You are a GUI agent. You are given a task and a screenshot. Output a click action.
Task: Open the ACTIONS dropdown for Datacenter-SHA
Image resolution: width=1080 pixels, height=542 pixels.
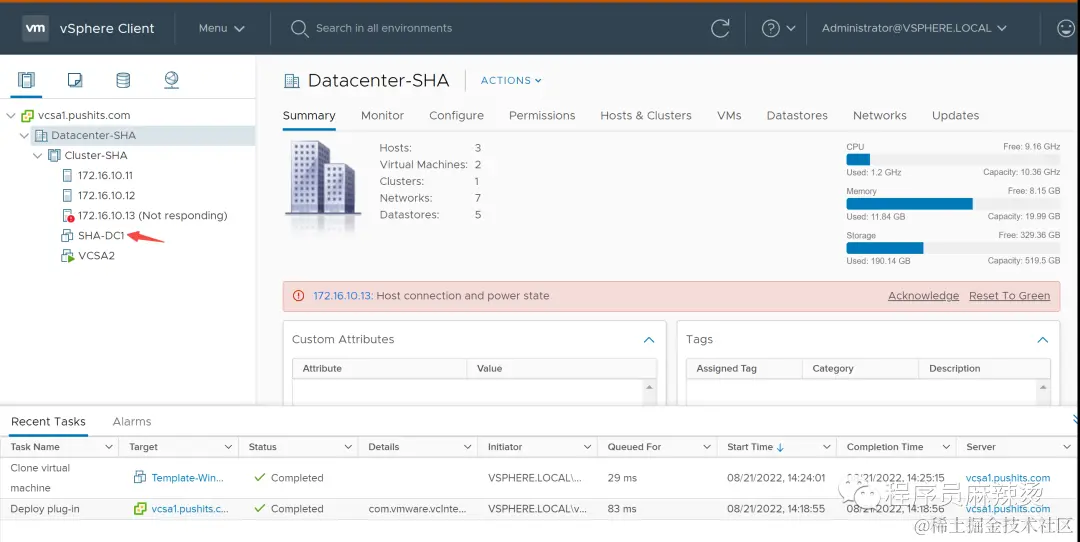[511, 81]
